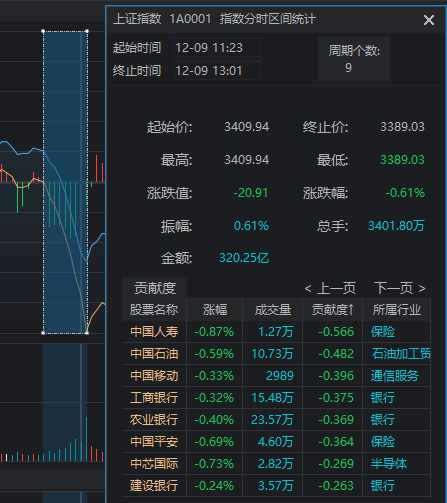Click 成交量 value 23.57万

click(272, 420)
